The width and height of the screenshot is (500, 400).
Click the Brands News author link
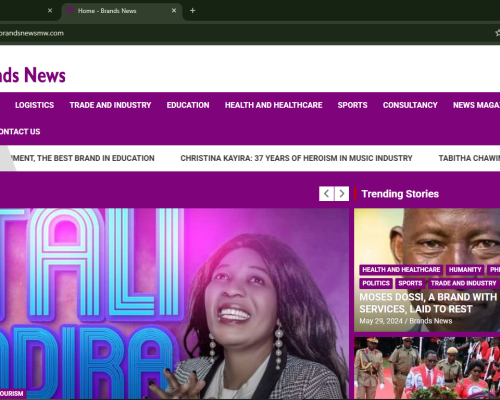[x=431, y=321]
